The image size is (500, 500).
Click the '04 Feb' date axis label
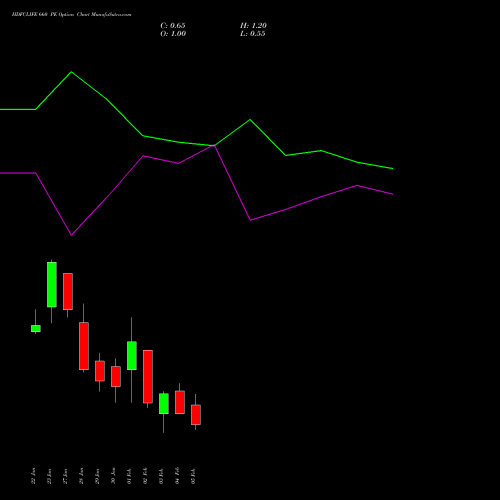pos(177,476)
